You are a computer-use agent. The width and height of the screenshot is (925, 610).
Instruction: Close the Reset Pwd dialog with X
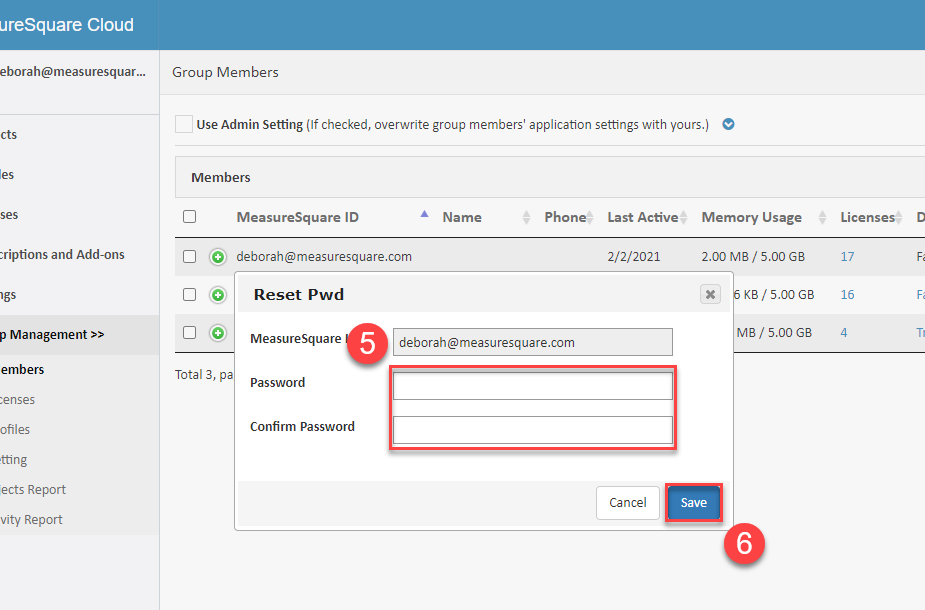point(710,294)
